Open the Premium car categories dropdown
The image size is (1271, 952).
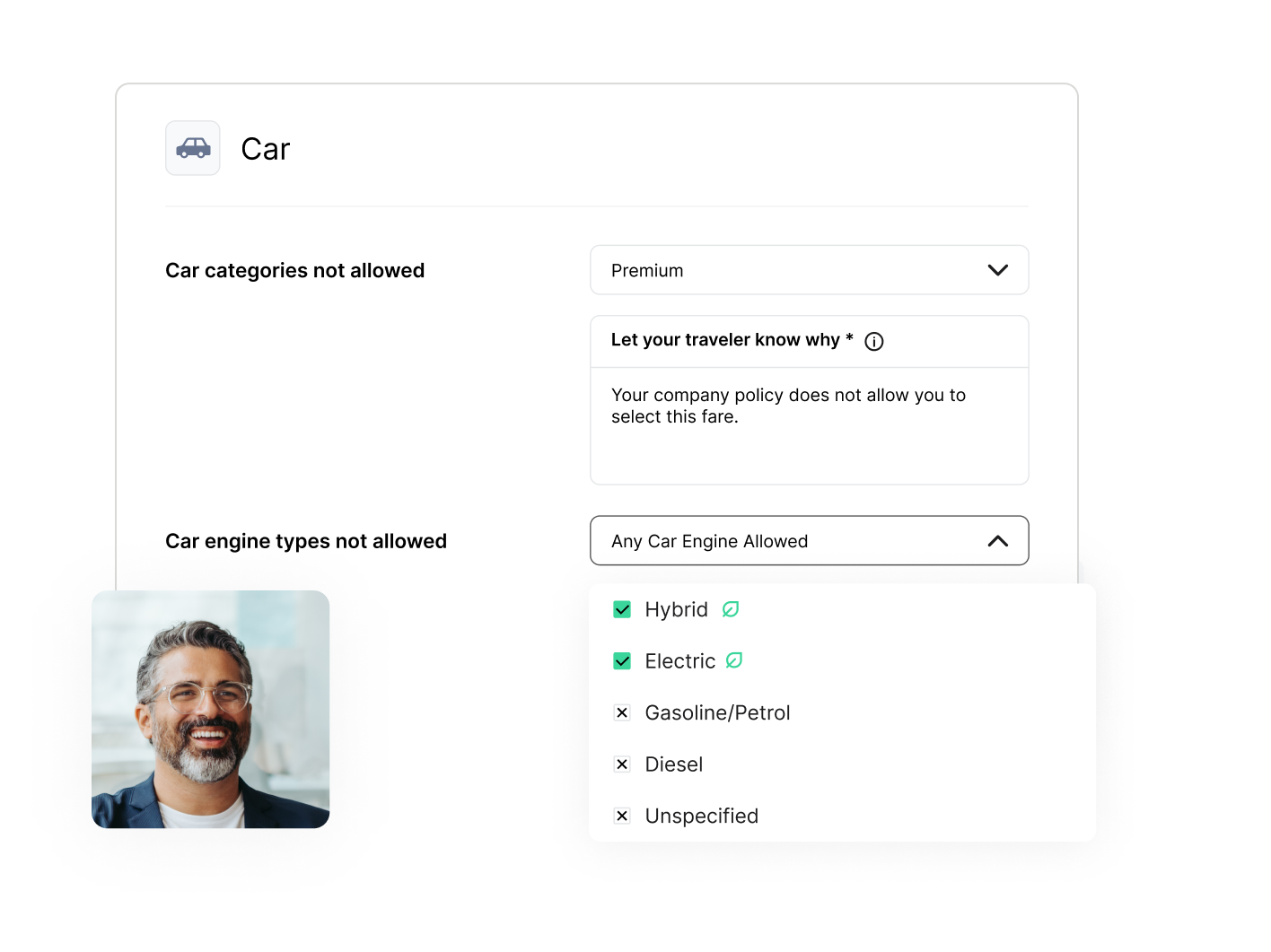click(808, 270)
